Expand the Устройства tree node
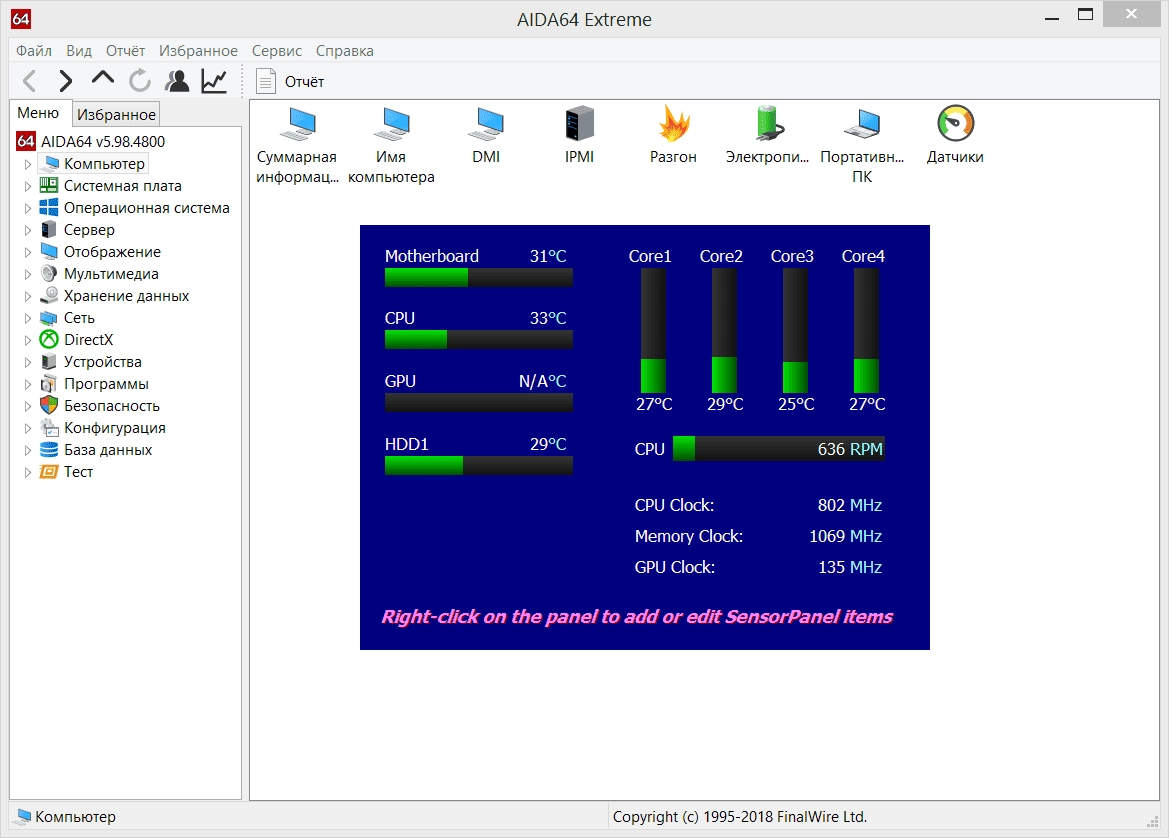This screenshot has height=838, width=1169. 28,362
